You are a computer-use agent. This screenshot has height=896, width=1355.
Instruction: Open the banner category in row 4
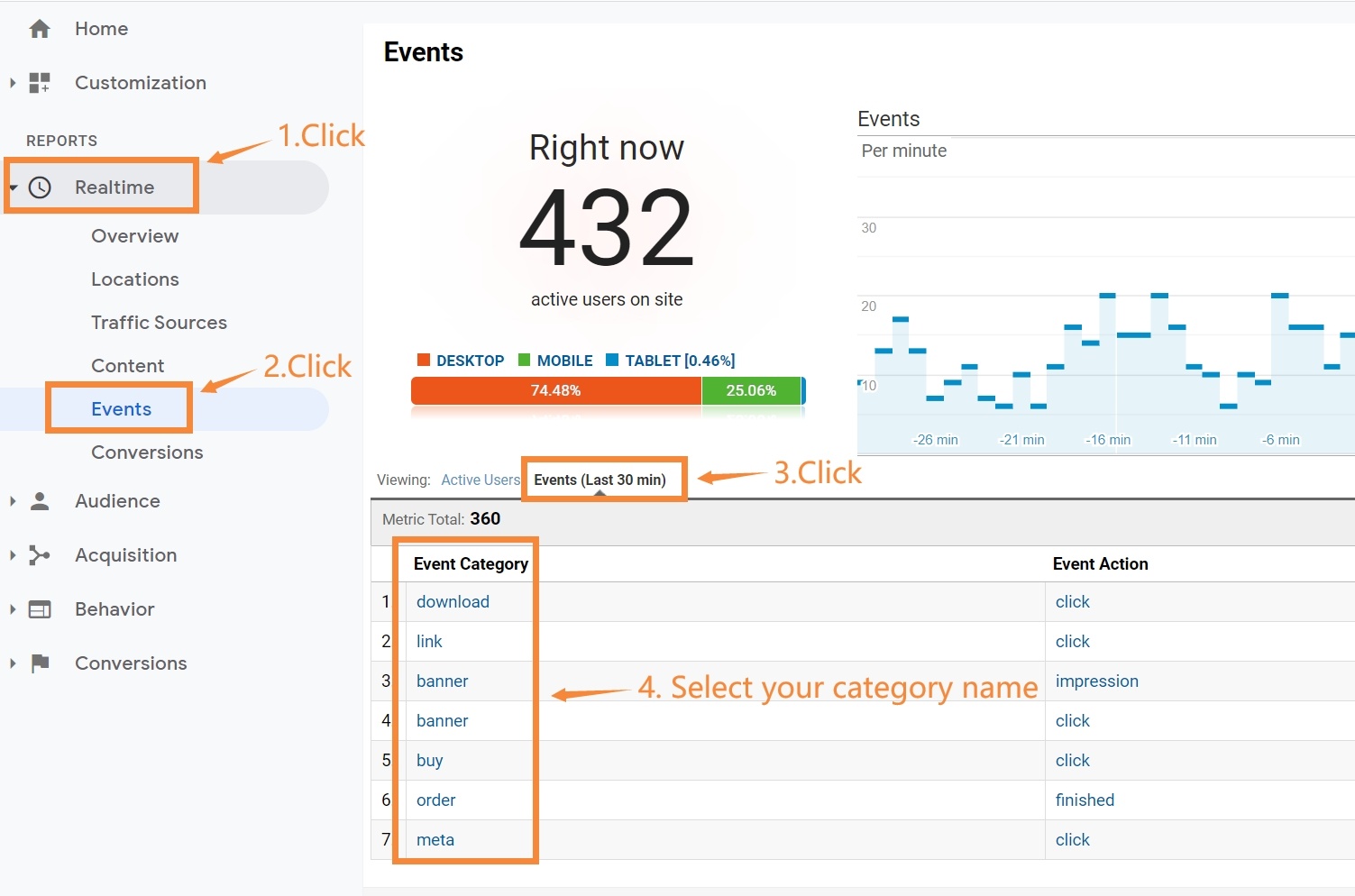(442, 721)
